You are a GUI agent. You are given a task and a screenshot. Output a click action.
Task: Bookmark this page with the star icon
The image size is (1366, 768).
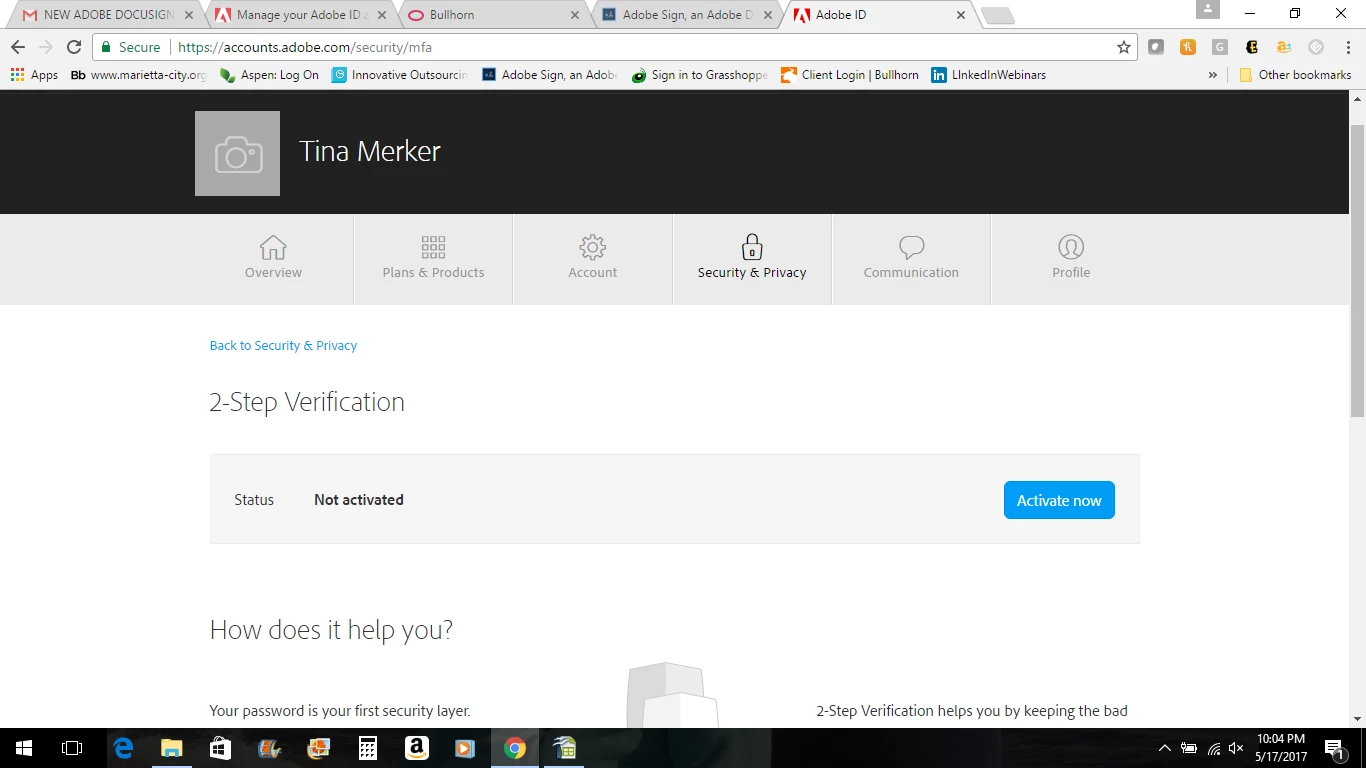pyautogui.click(x=1124, y=47)
